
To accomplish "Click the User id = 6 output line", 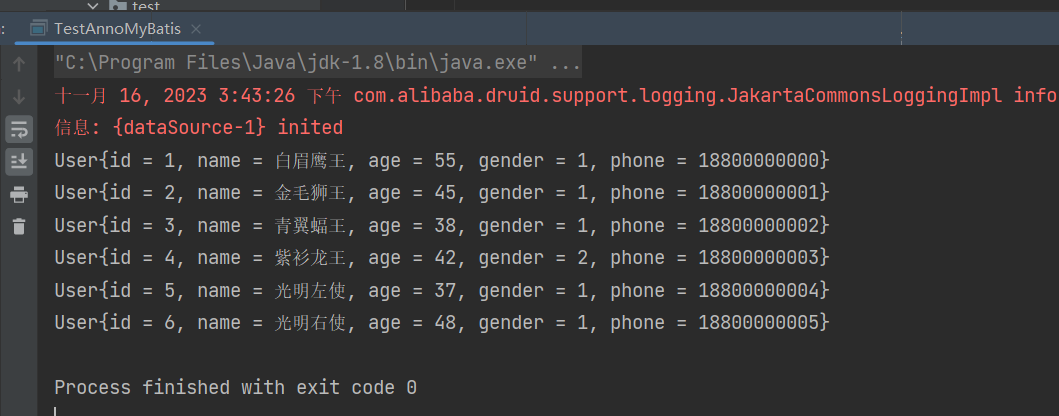I will coord(441,322).
